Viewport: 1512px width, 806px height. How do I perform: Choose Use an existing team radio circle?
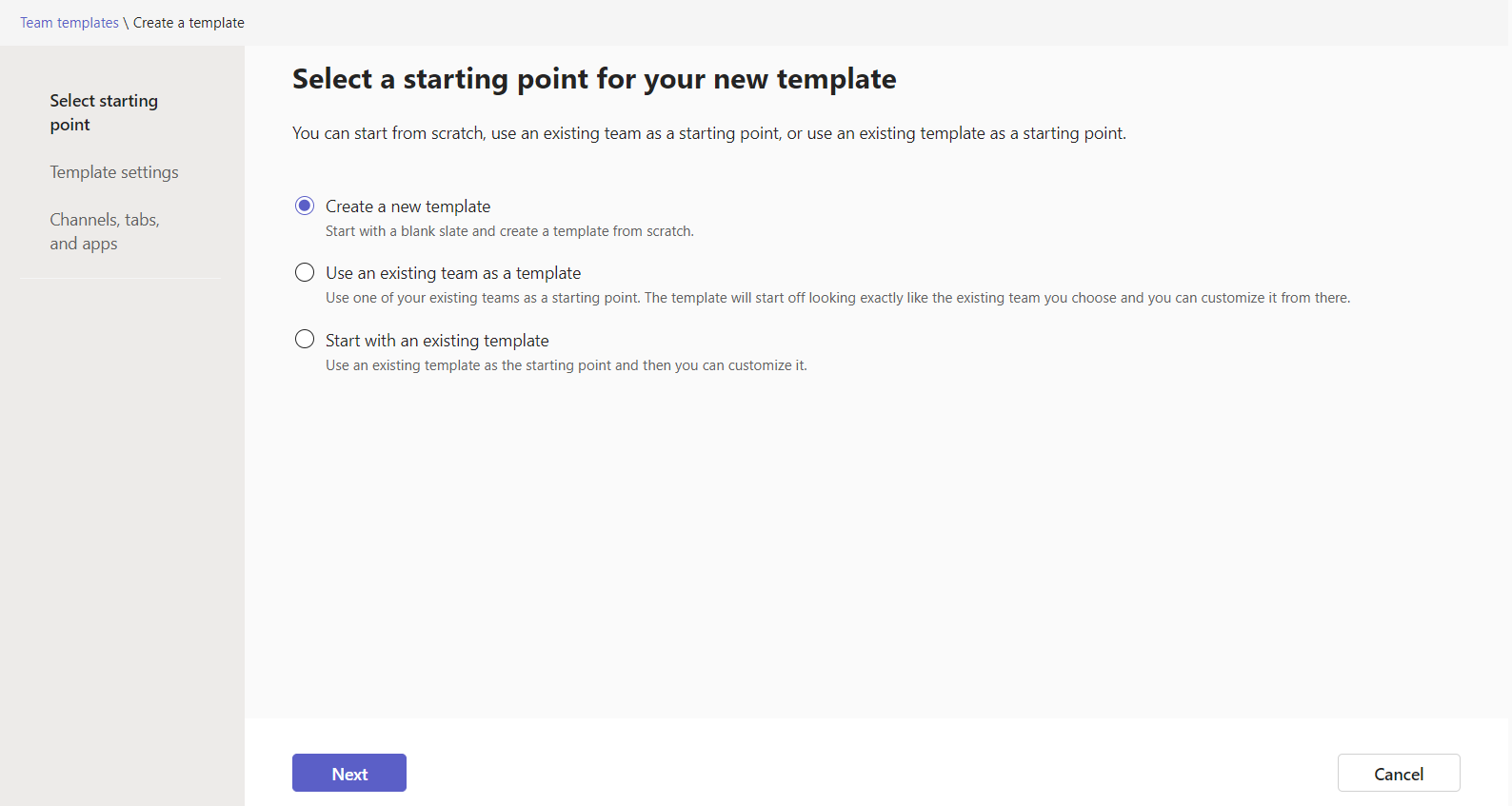pyautogui.click(x=305, y=273)
